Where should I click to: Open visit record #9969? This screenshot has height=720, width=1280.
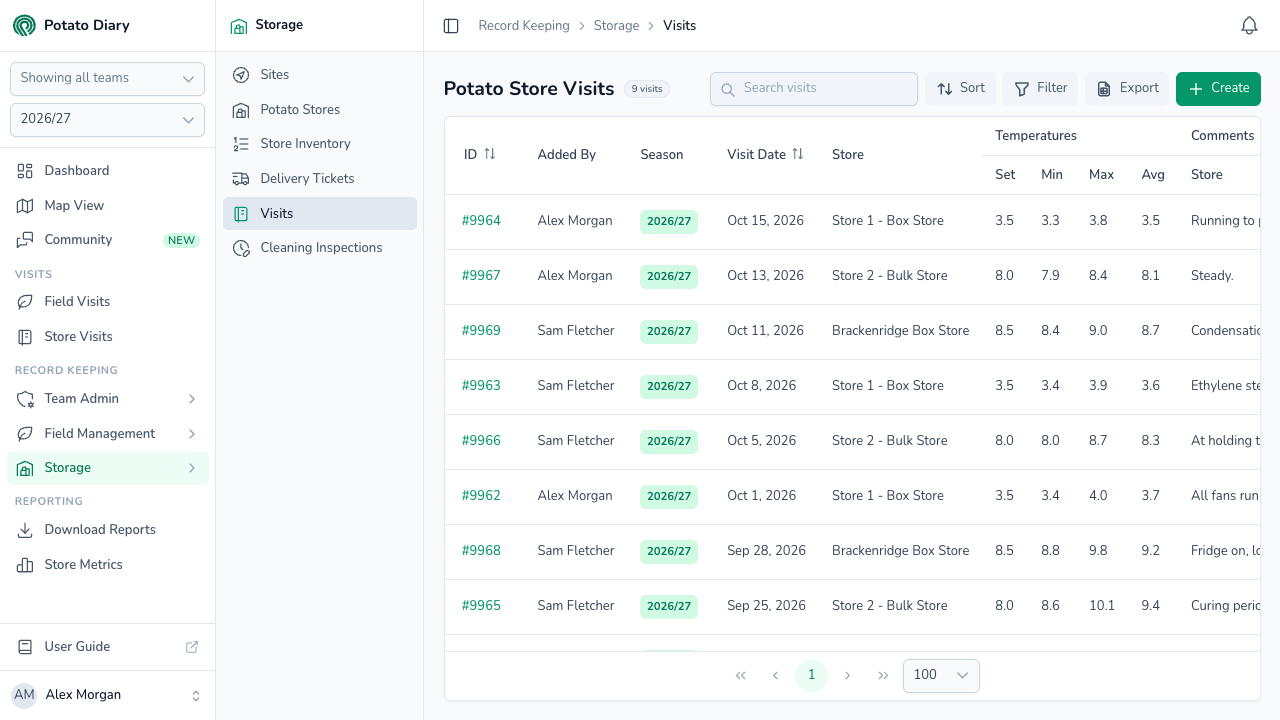tap(481, 331)
